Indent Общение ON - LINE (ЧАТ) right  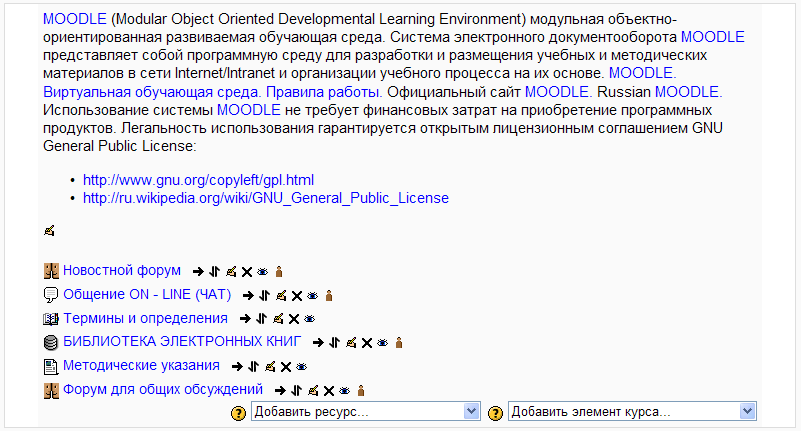pyautogui.click(x=248, y=296)
